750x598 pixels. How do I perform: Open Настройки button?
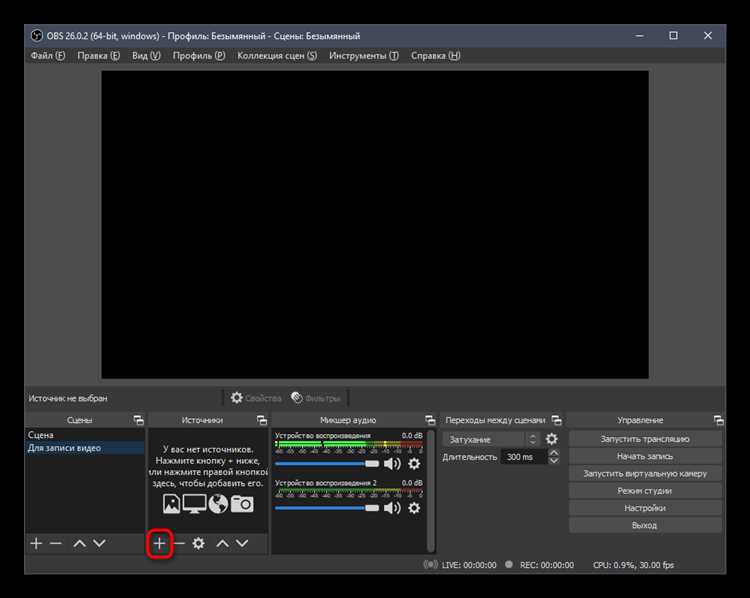[645, 508]
